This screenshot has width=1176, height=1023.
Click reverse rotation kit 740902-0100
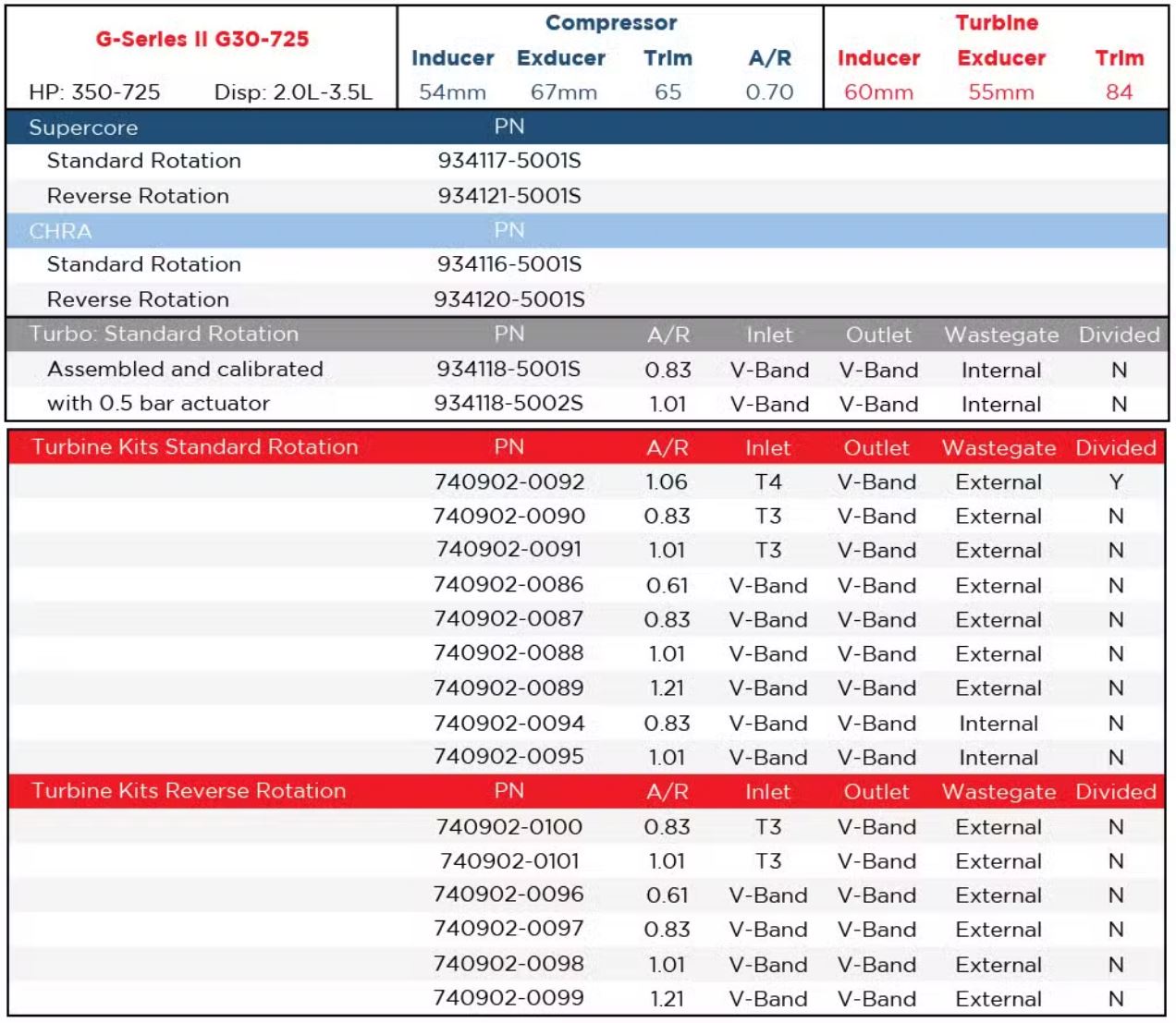pos(509,827)
